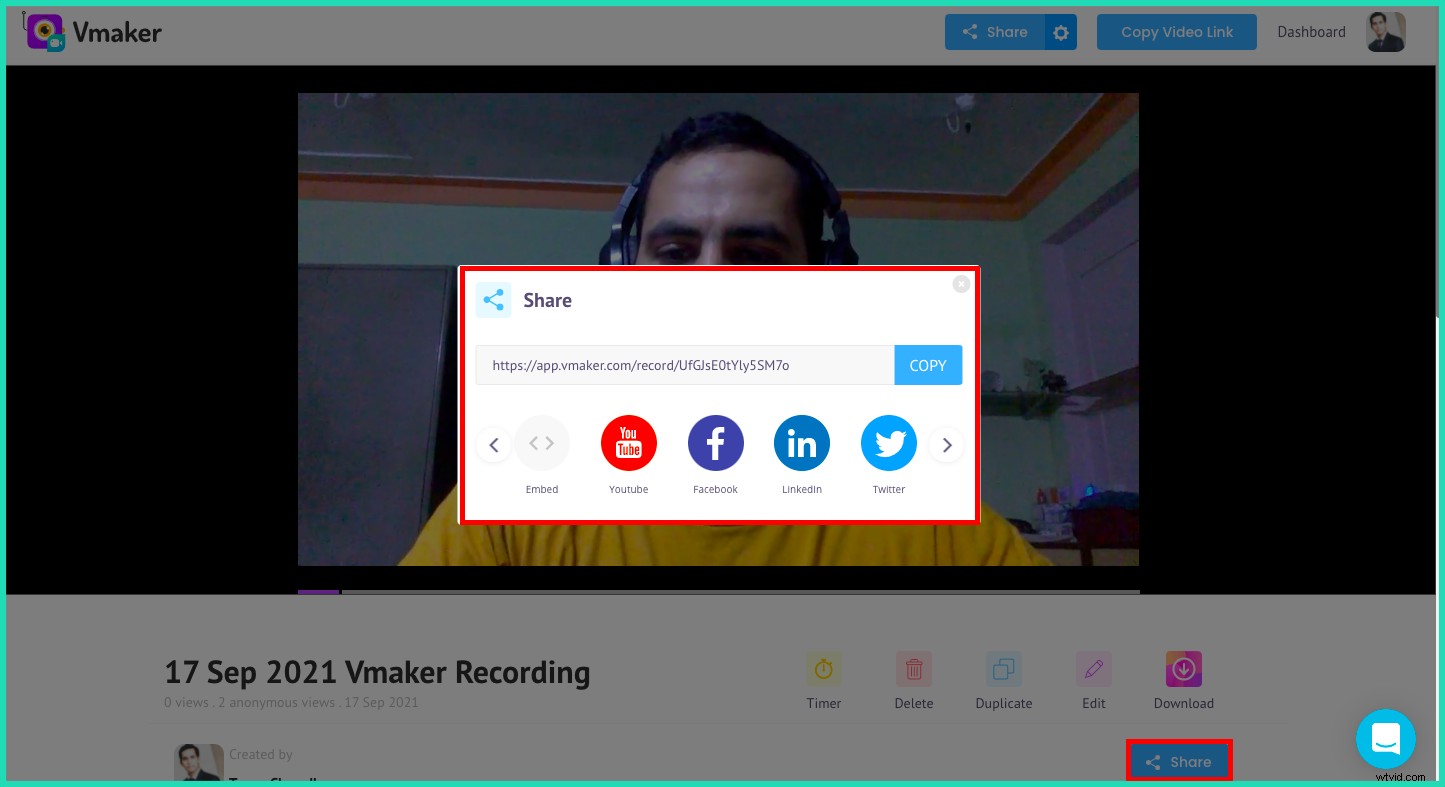
Task: Select the share URL input field
Action: pos(685,365)
